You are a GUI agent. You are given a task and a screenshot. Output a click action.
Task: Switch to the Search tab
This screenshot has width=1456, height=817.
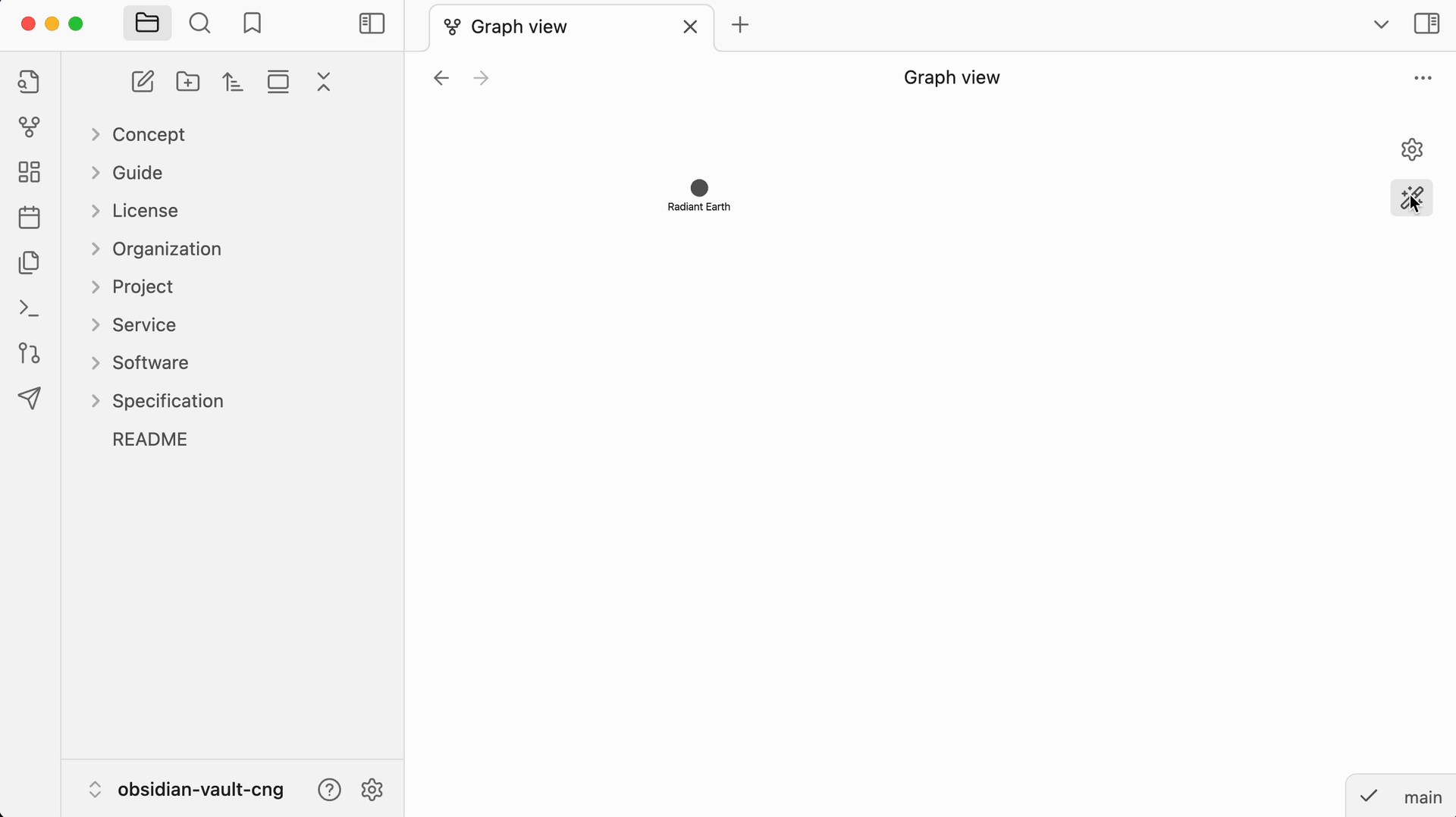[200, 24]
